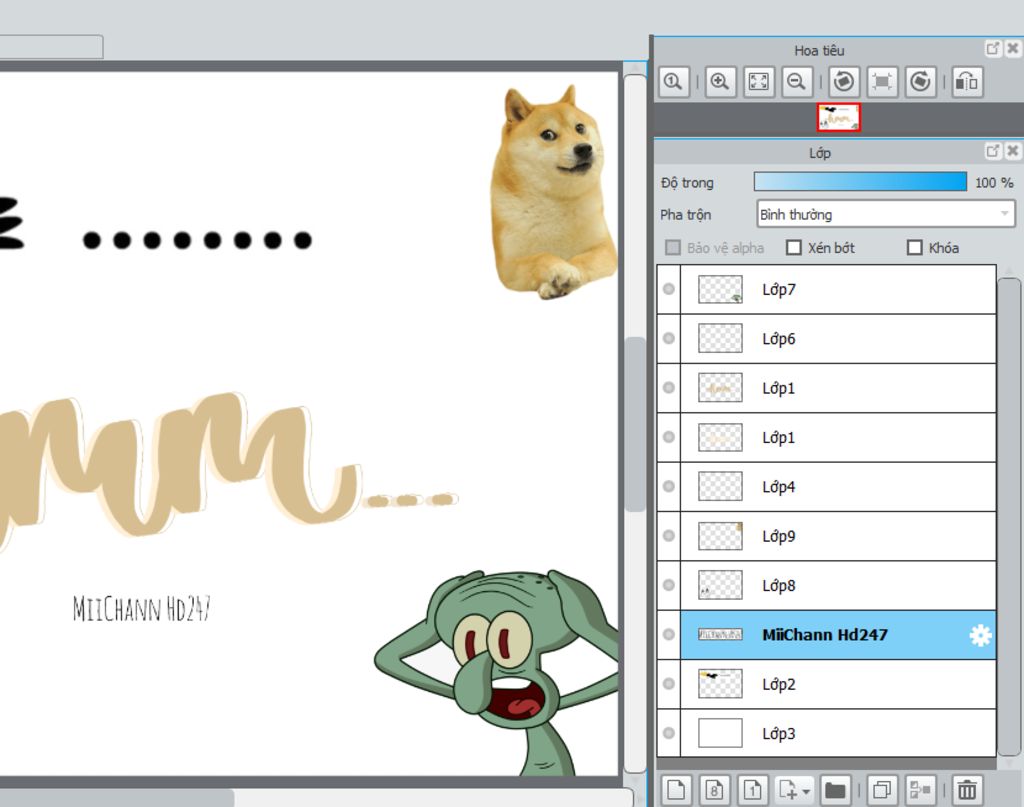Delete the selected layer
Image resolution: width=1024 pixels, height=807 pixels.
[x=967, y=790]
